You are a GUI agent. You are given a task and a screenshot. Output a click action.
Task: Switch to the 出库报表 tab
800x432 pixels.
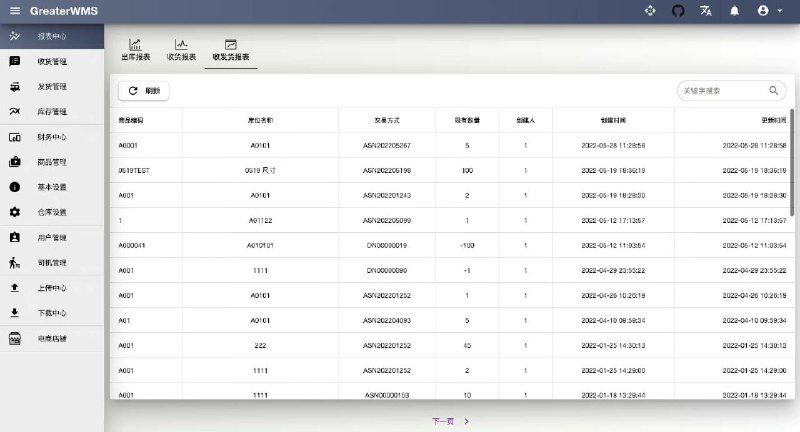click(x=135, y=51)
